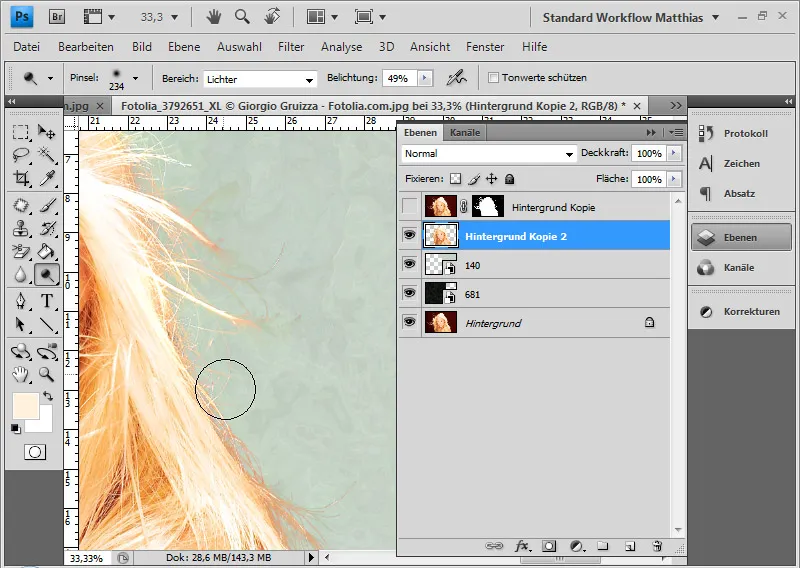
Task: Hide layer 140
Action: tap(410, 264)
